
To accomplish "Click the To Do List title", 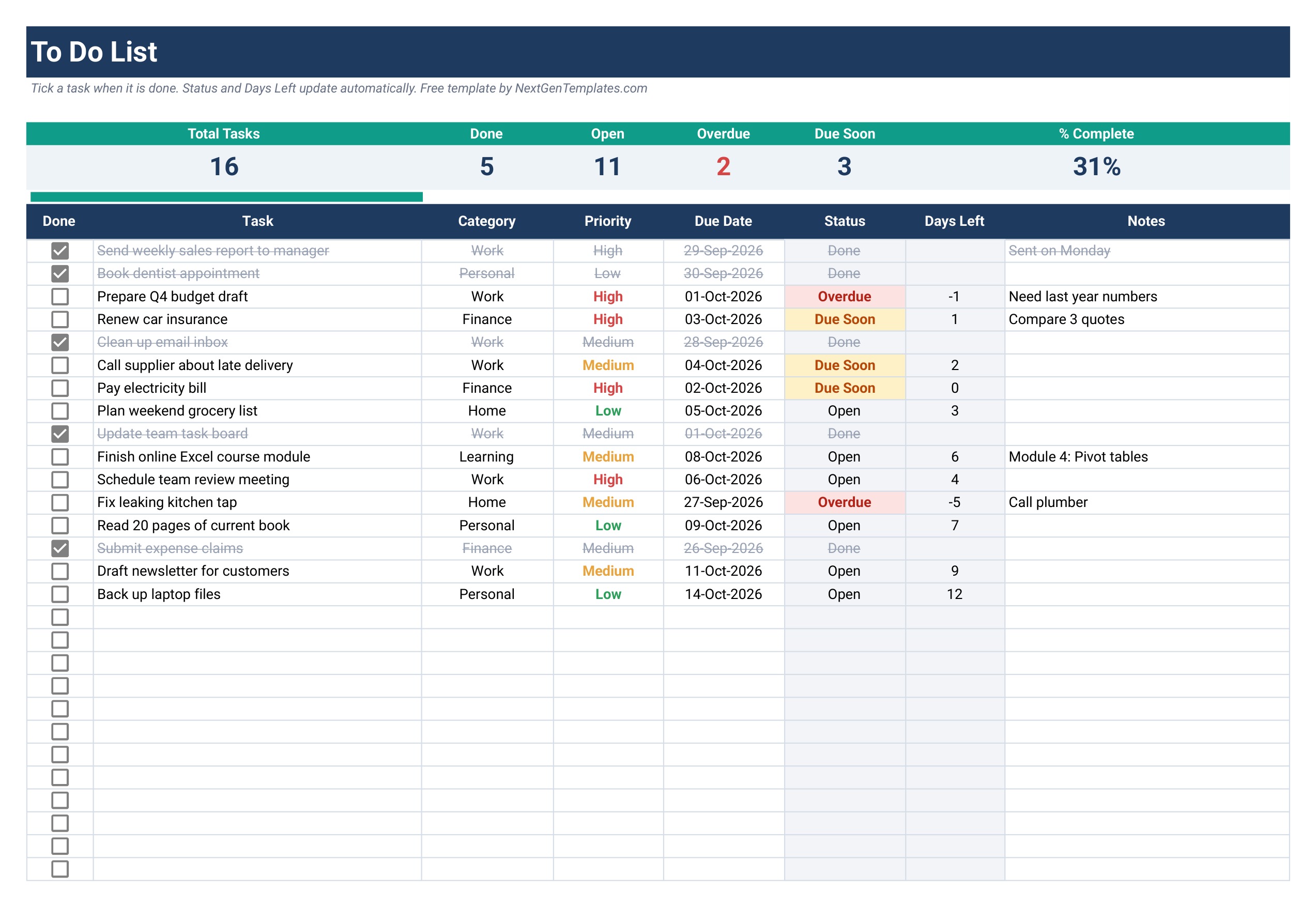I will click(x=94, y=52).
